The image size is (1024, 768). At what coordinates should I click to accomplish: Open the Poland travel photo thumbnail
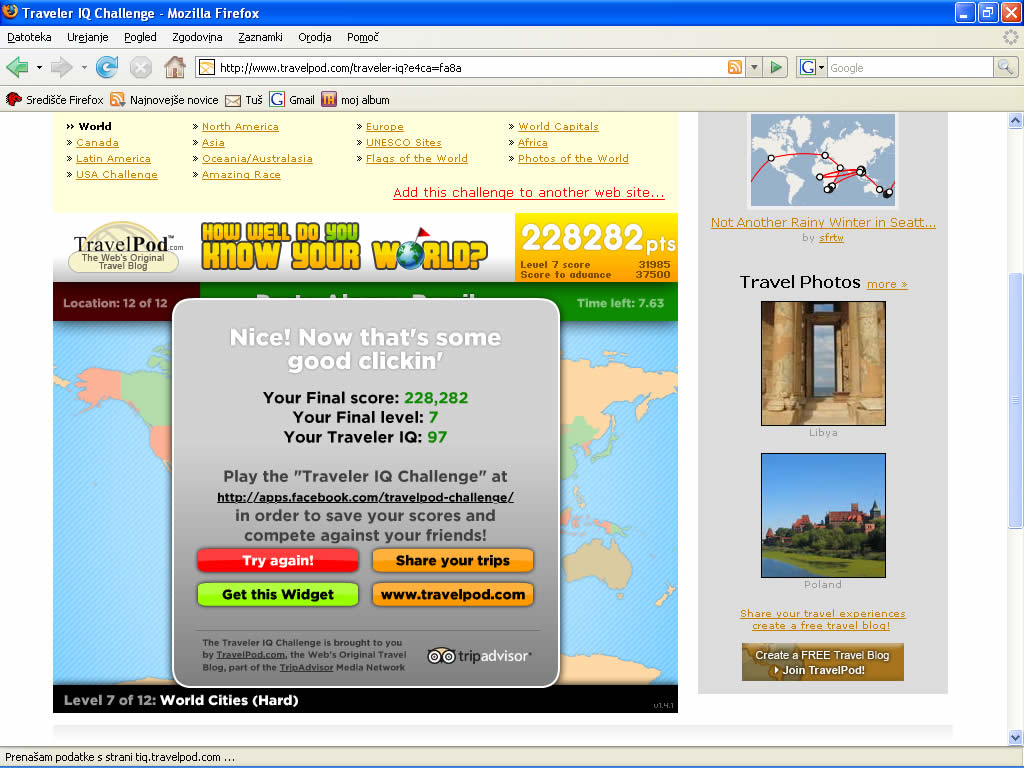click(x=823, y=515)
